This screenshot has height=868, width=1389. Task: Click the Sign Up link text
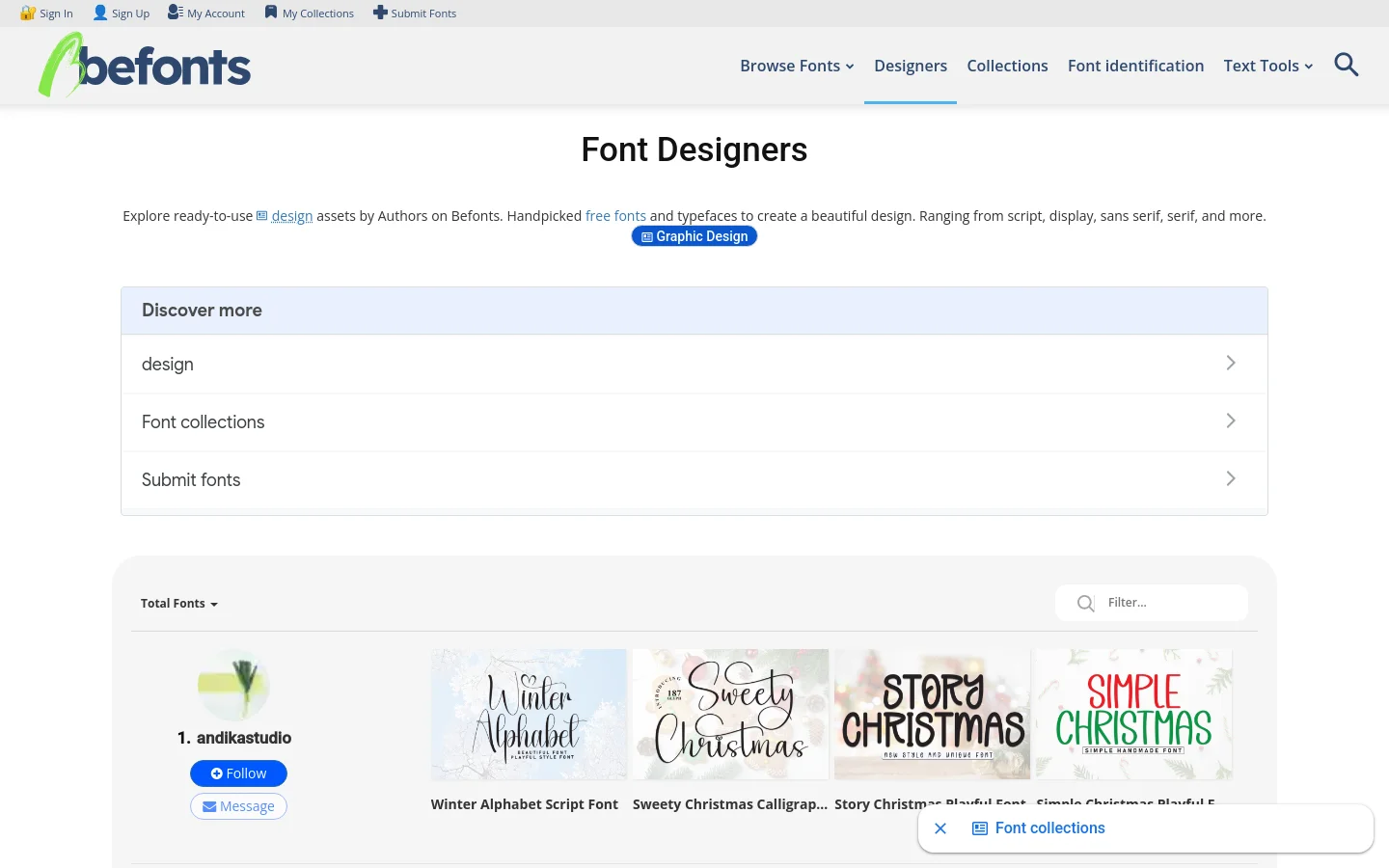click(130, 14)
